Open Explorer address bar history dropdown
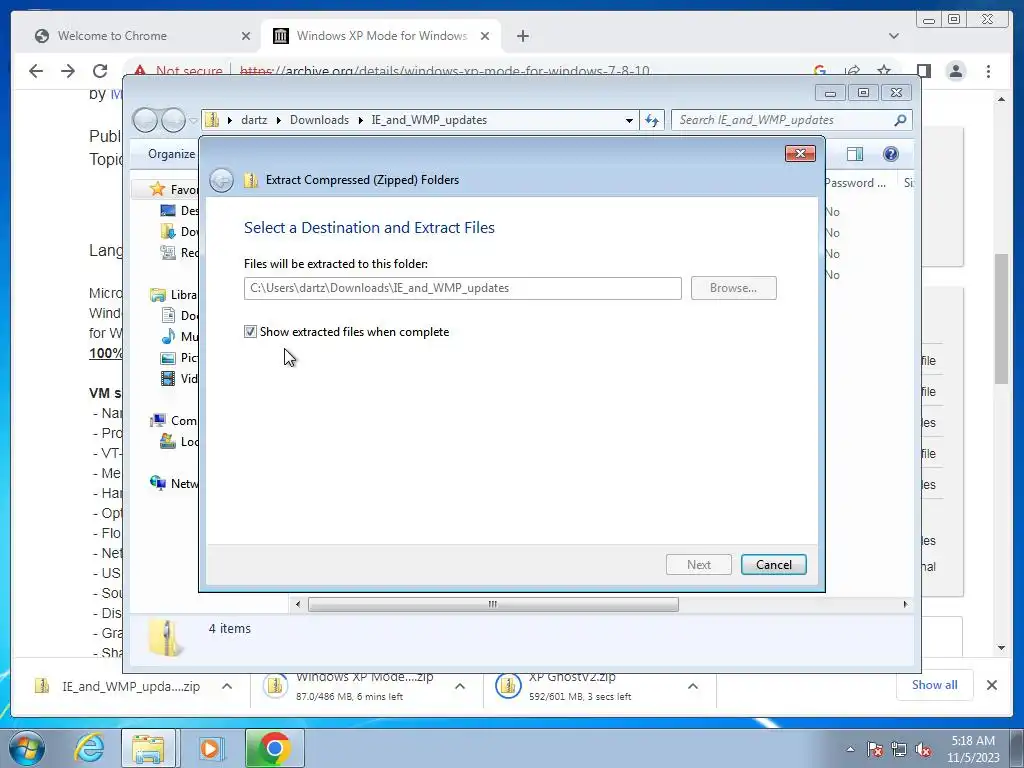The image size is (1024, 768). click(629, 120)
